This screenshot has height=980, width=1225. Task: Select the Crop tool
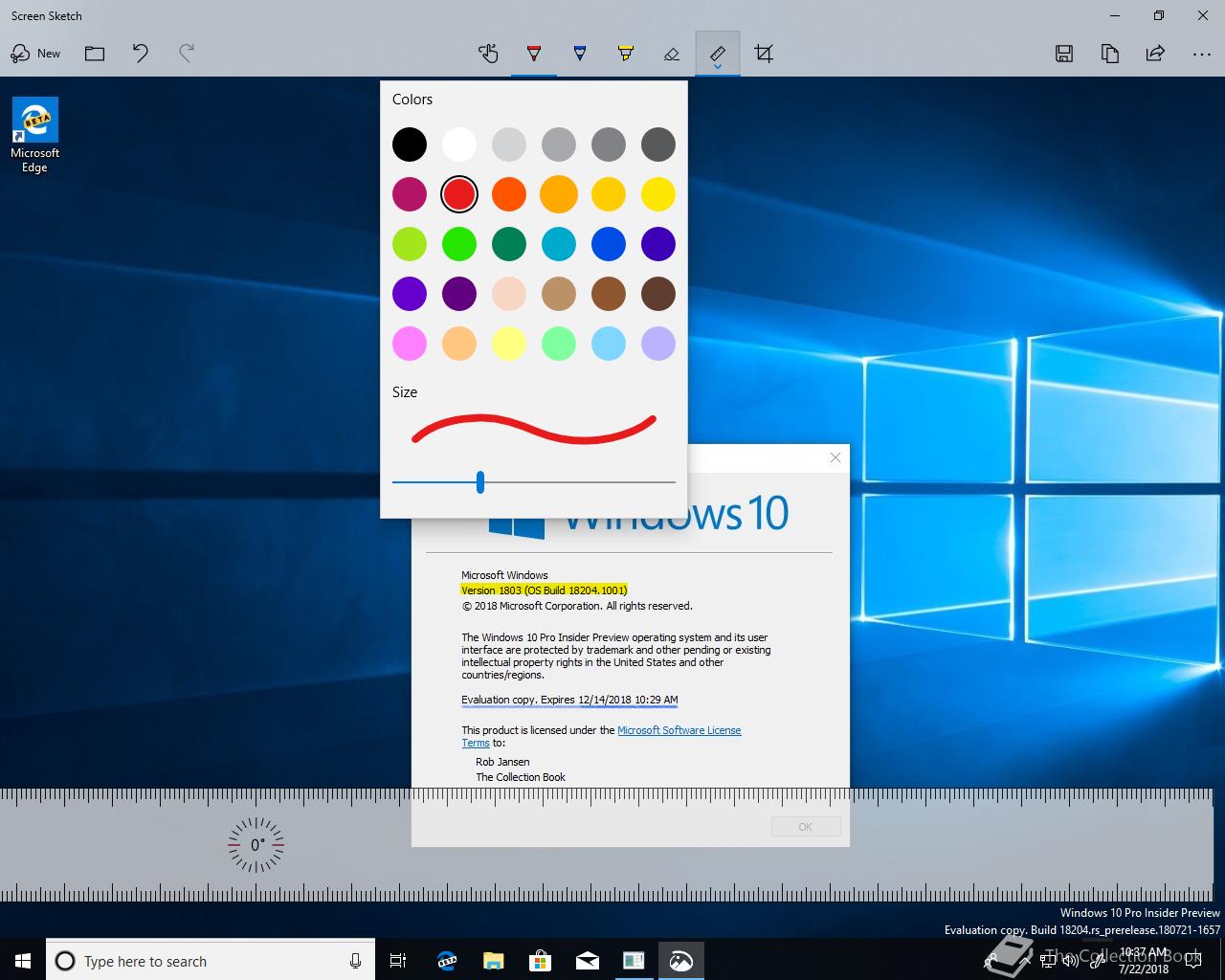[x=764, y=54]
